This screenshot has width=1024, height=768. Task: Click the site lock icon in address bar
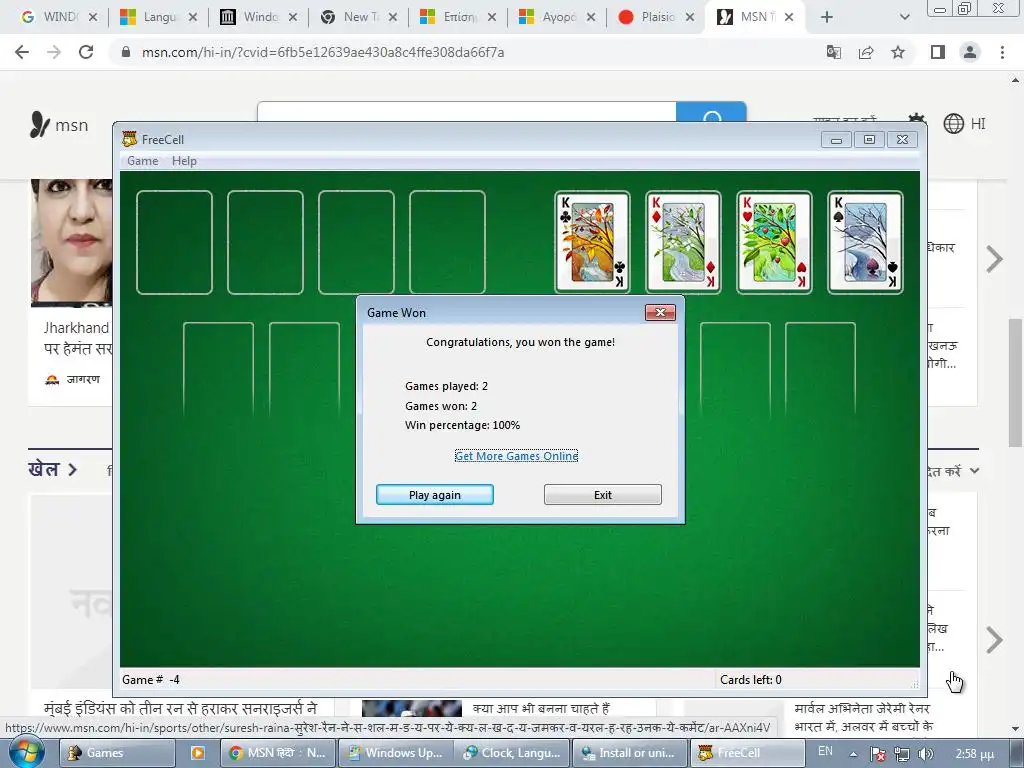[126, 52]
